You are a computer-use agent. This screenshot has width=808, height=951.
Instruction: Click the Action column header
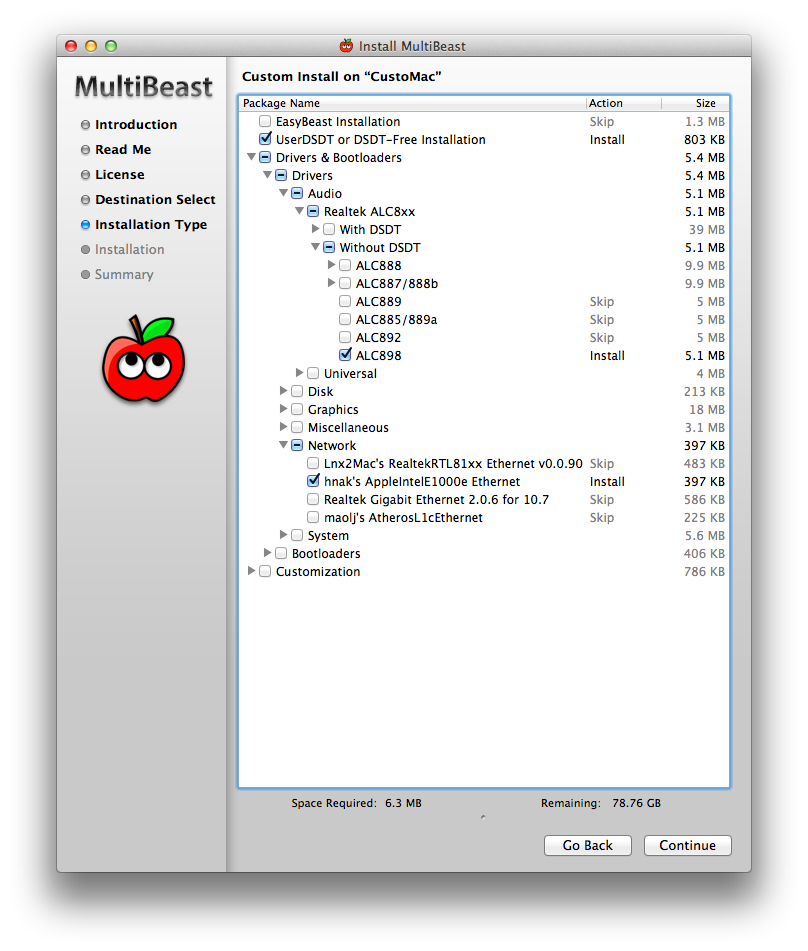click(624, 103)
